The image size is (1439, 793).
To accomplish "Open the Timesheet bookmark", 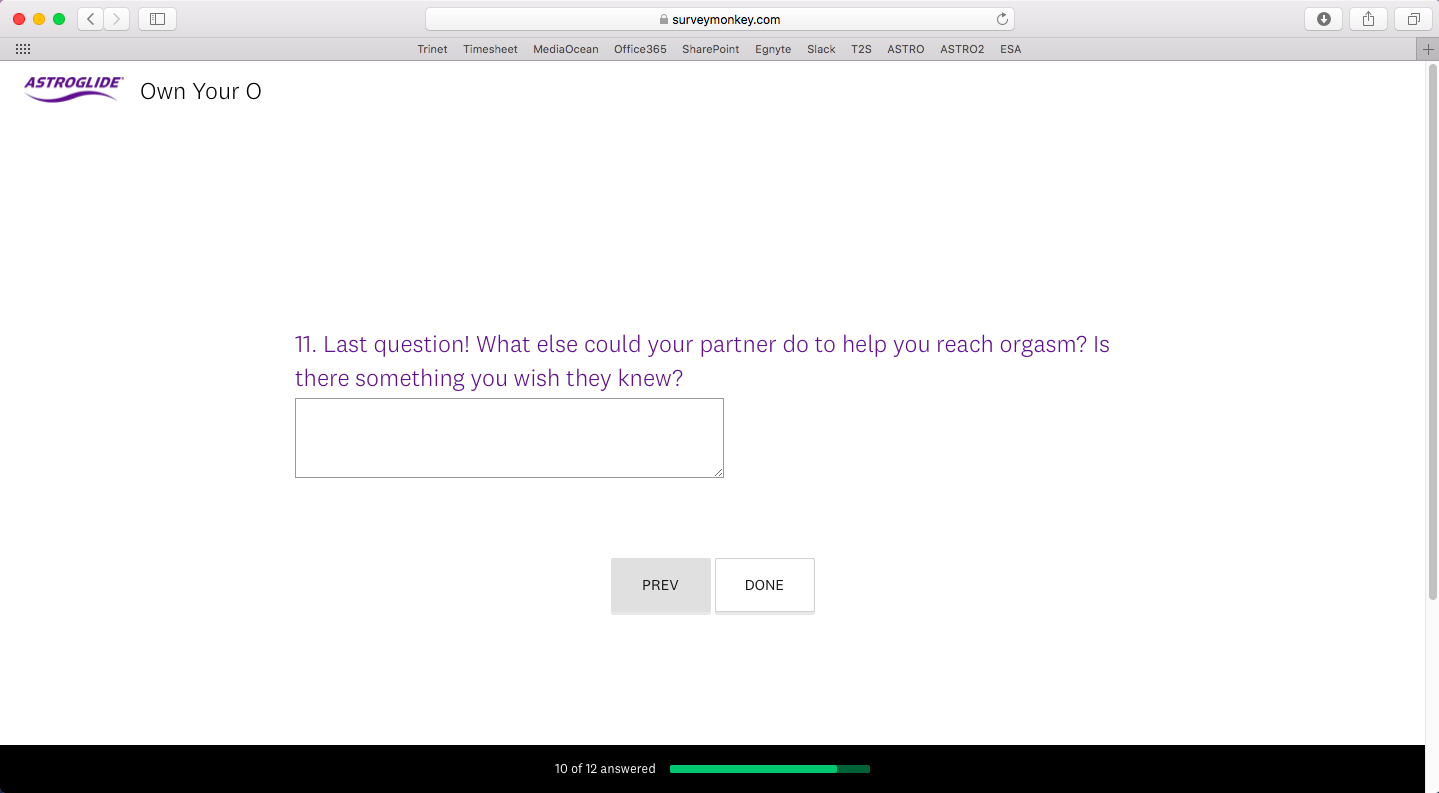I will [490, 49].
